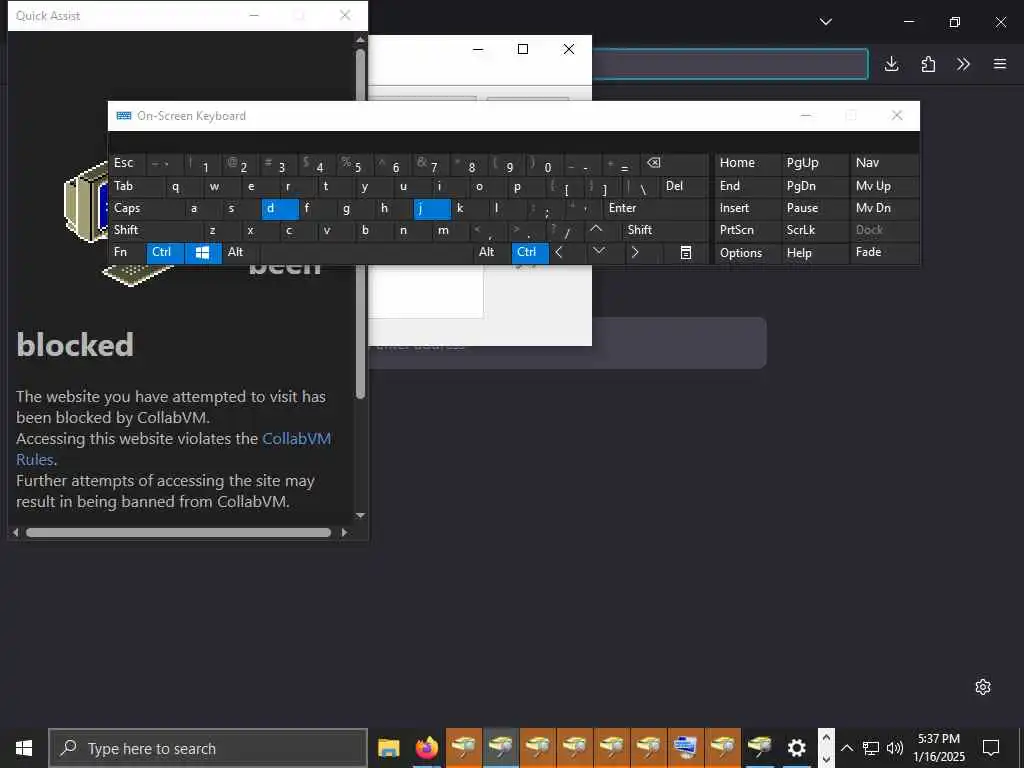Screen dimensions: 1024x768
Task: Click the Esc key
Action: coord(127,163)
